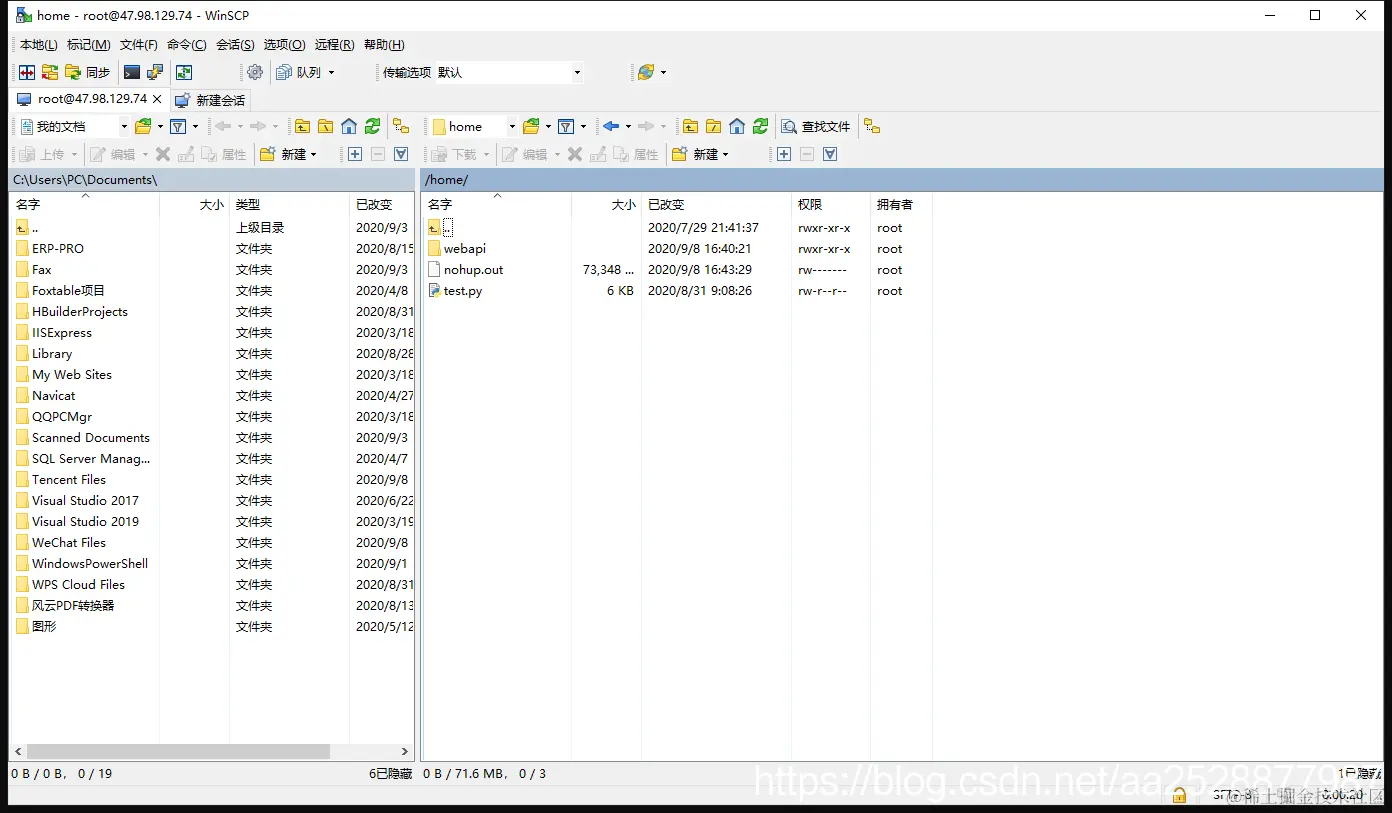Click the 同步 synchronize button
The height and width of the screenshot is (813, 1392).
coord(87,72)
